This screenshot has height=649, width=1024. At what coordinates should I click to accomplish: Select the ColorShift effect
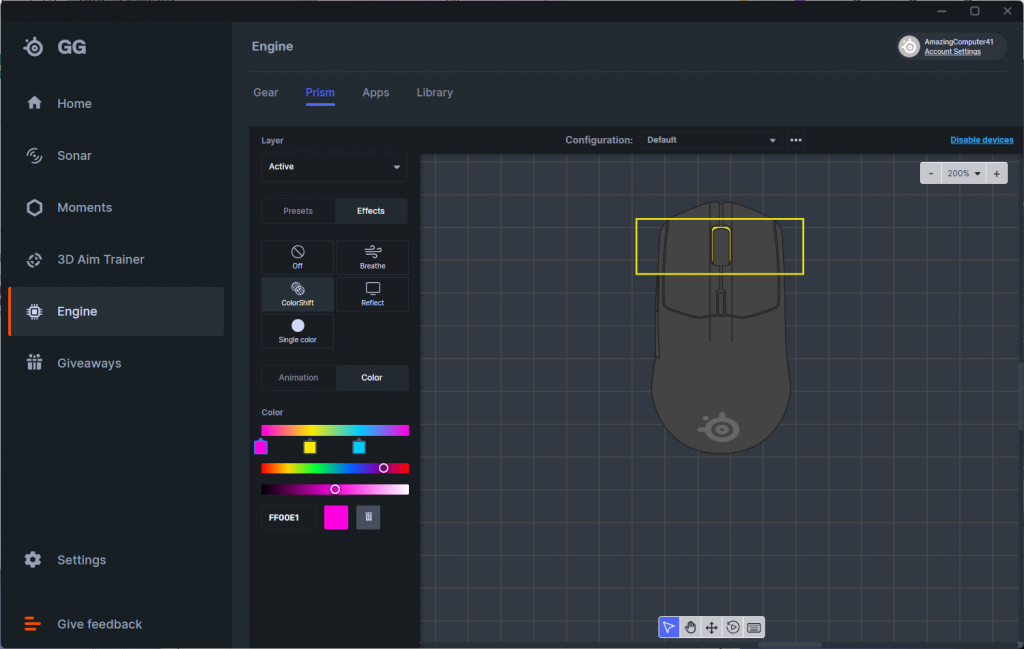[297, 294]
